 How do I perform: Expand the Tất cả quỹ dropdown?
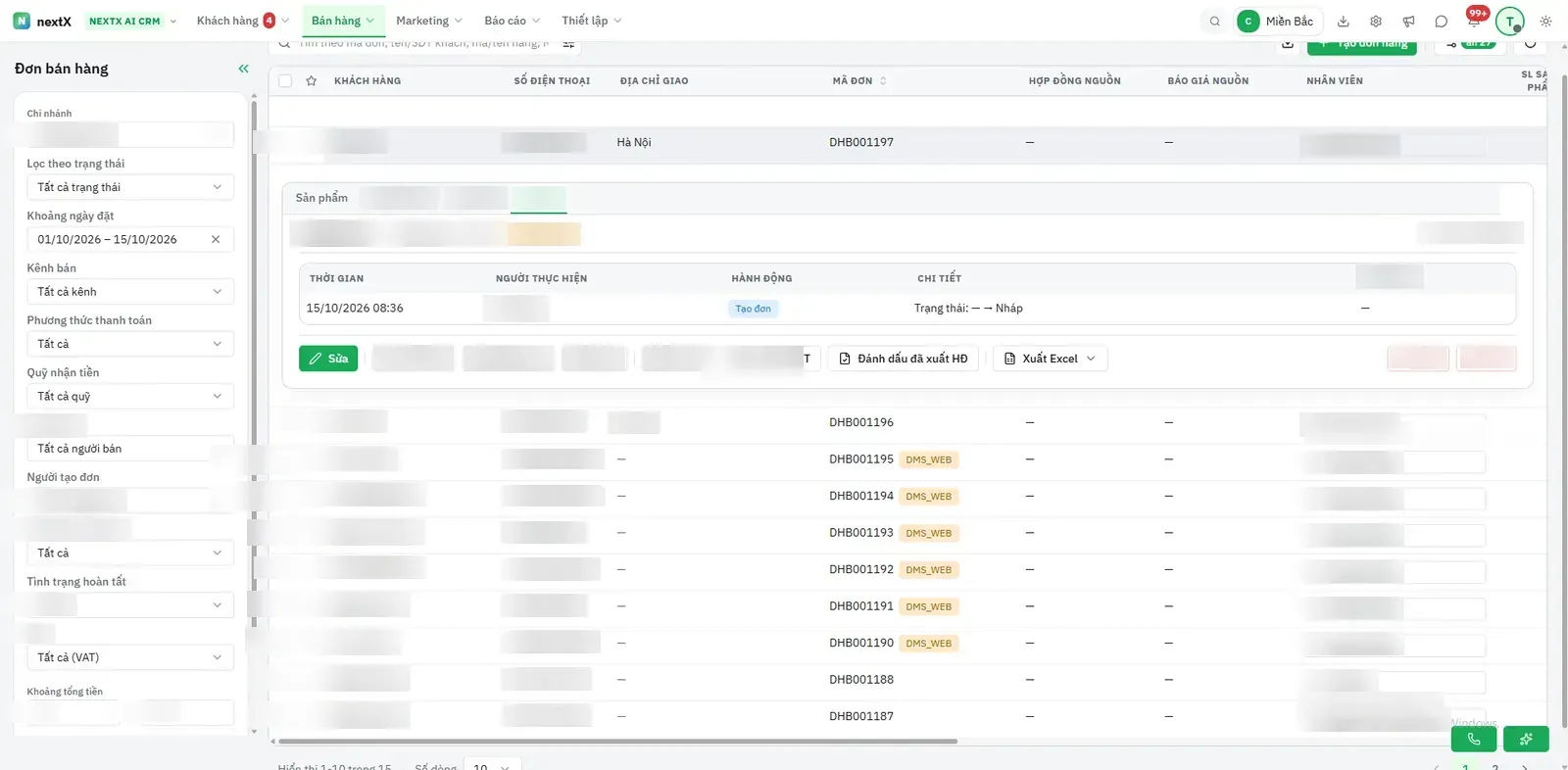(130, 397)
